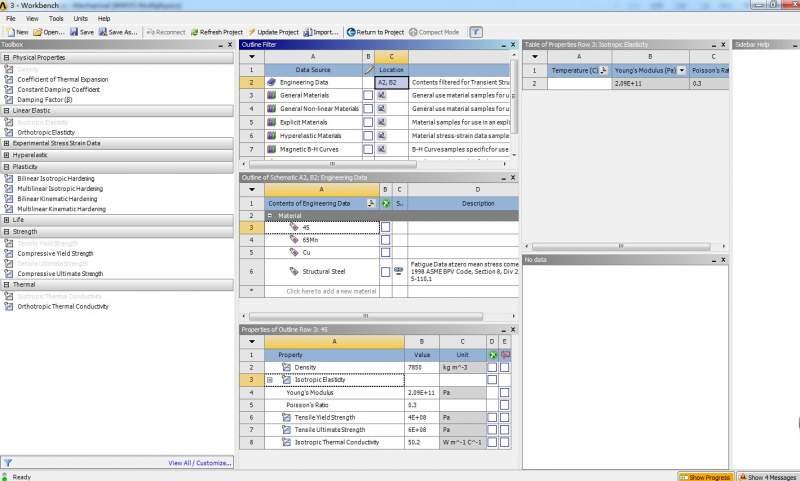Click here to add a new material
The image size is (800, 481).
point(331,291)
